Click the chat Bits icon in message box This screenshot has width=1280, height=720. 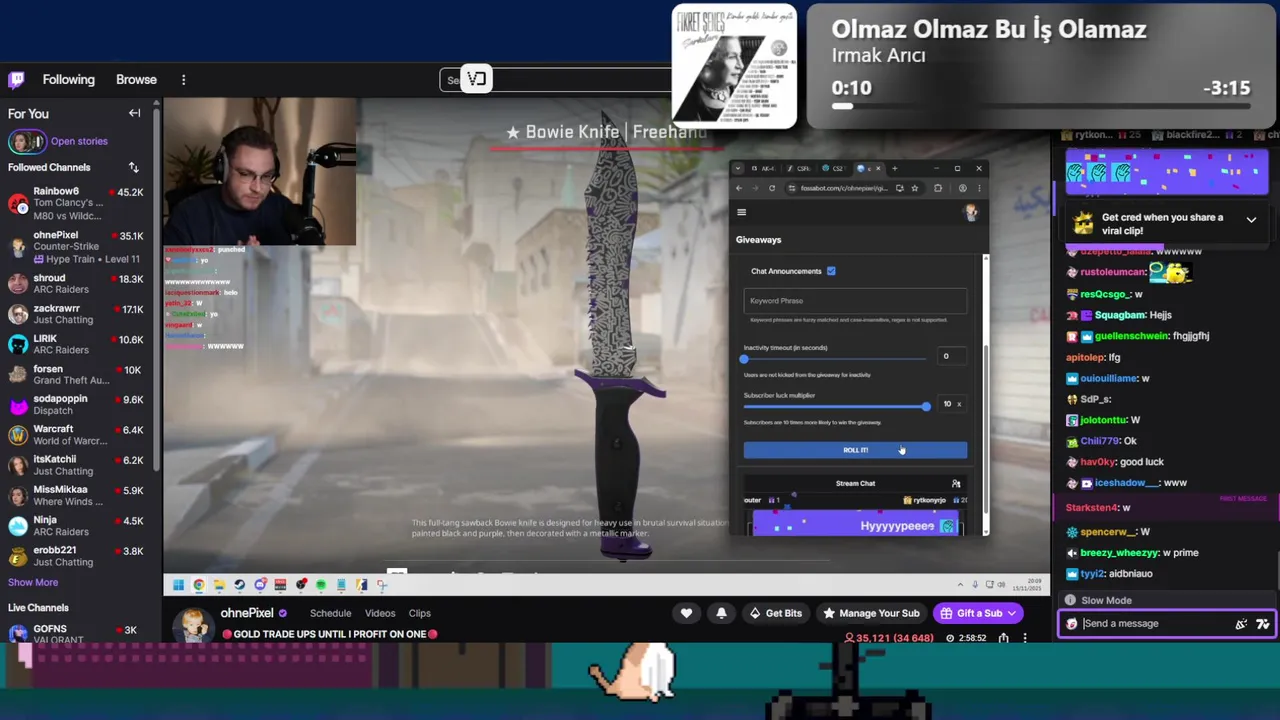pyautogui.click(x=1241, y=624)
